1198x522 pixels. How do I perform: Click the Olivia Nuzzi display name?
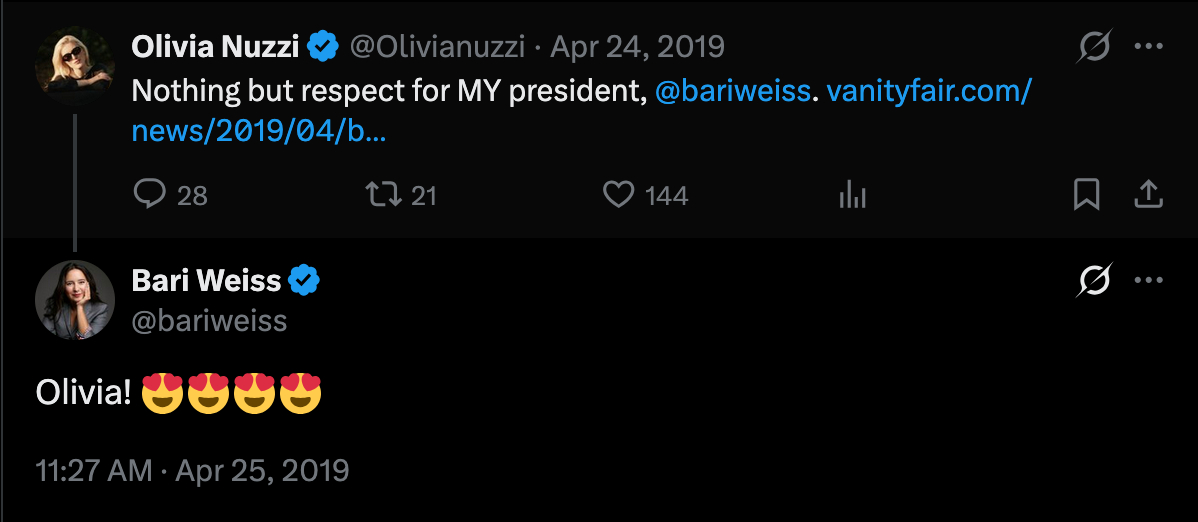coord(216,46)
